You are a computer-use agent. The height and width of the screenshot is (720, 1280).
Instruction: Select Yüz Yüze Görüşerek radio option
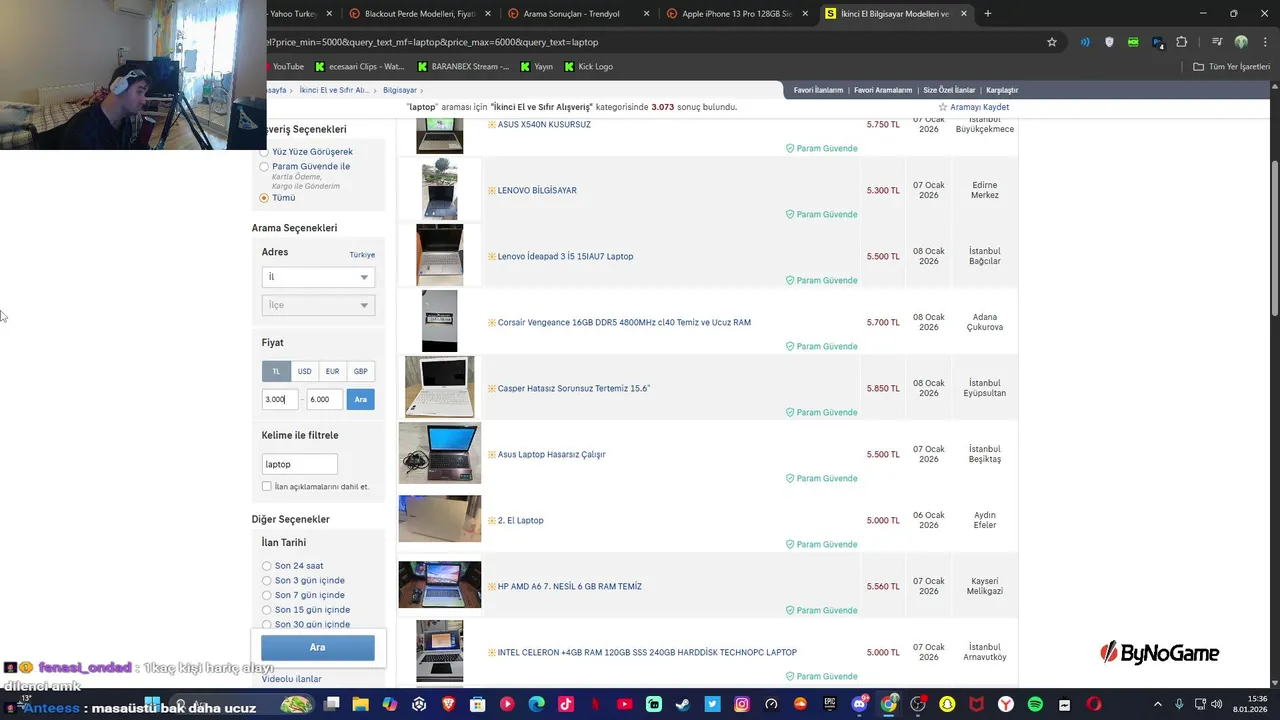click(265, 152)
